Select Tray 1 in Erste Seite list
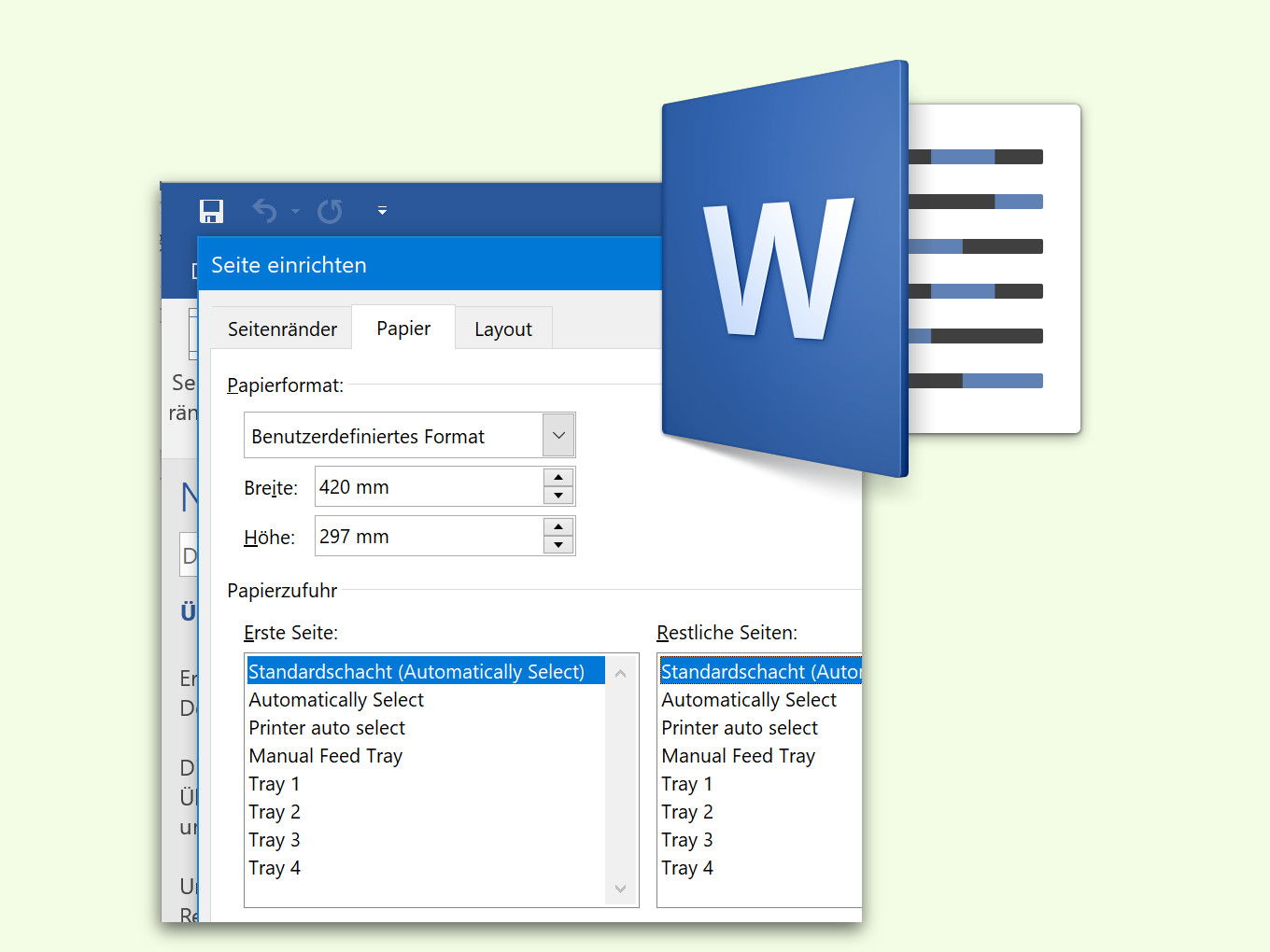 [426, 783]
